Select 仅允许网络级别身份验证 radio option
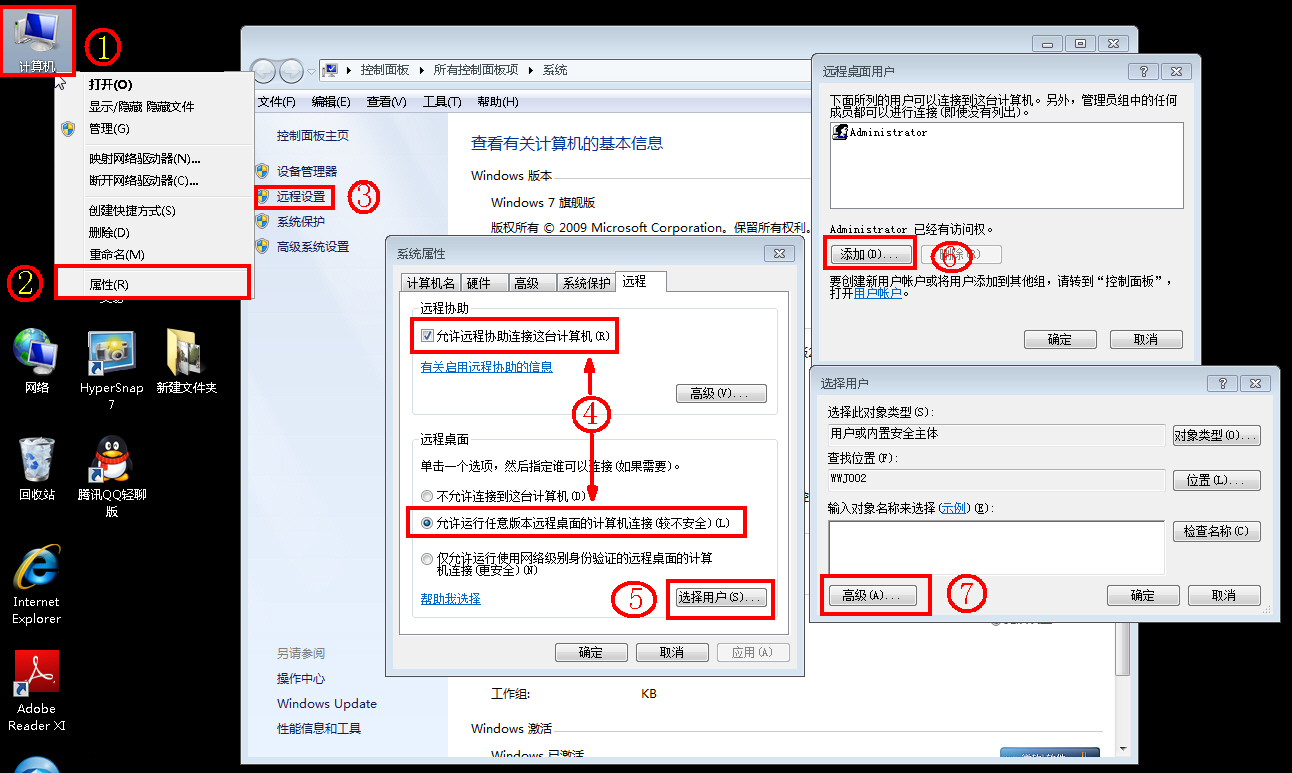Image resolution: width=1292 pixels, height=773 pixels. coord(427,558)
